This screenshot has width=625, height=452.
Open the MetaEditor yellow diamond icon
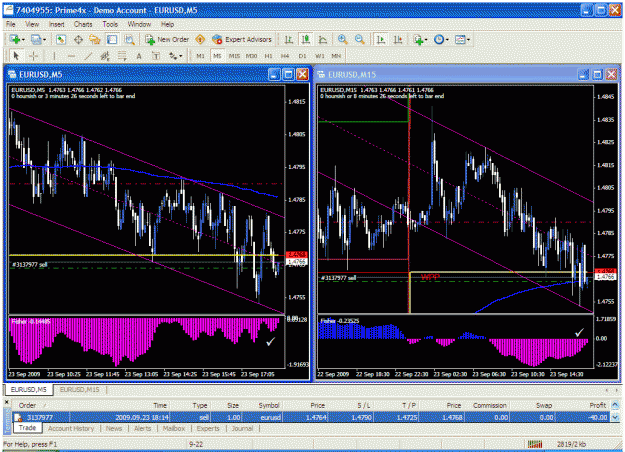200,39
